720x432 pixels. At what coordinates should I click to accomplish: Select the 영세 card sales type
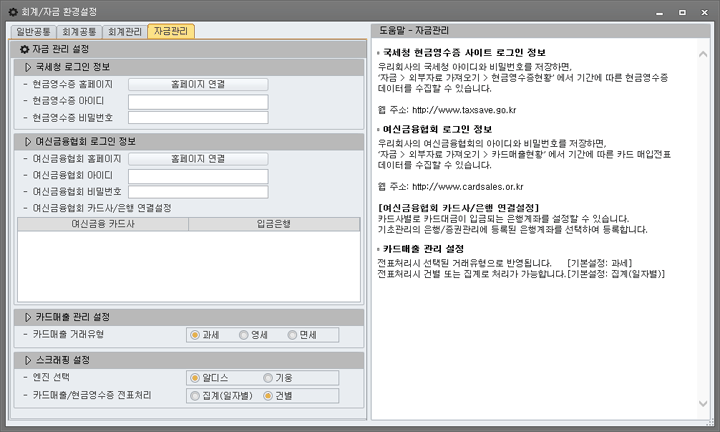click(x=243, y=335)
